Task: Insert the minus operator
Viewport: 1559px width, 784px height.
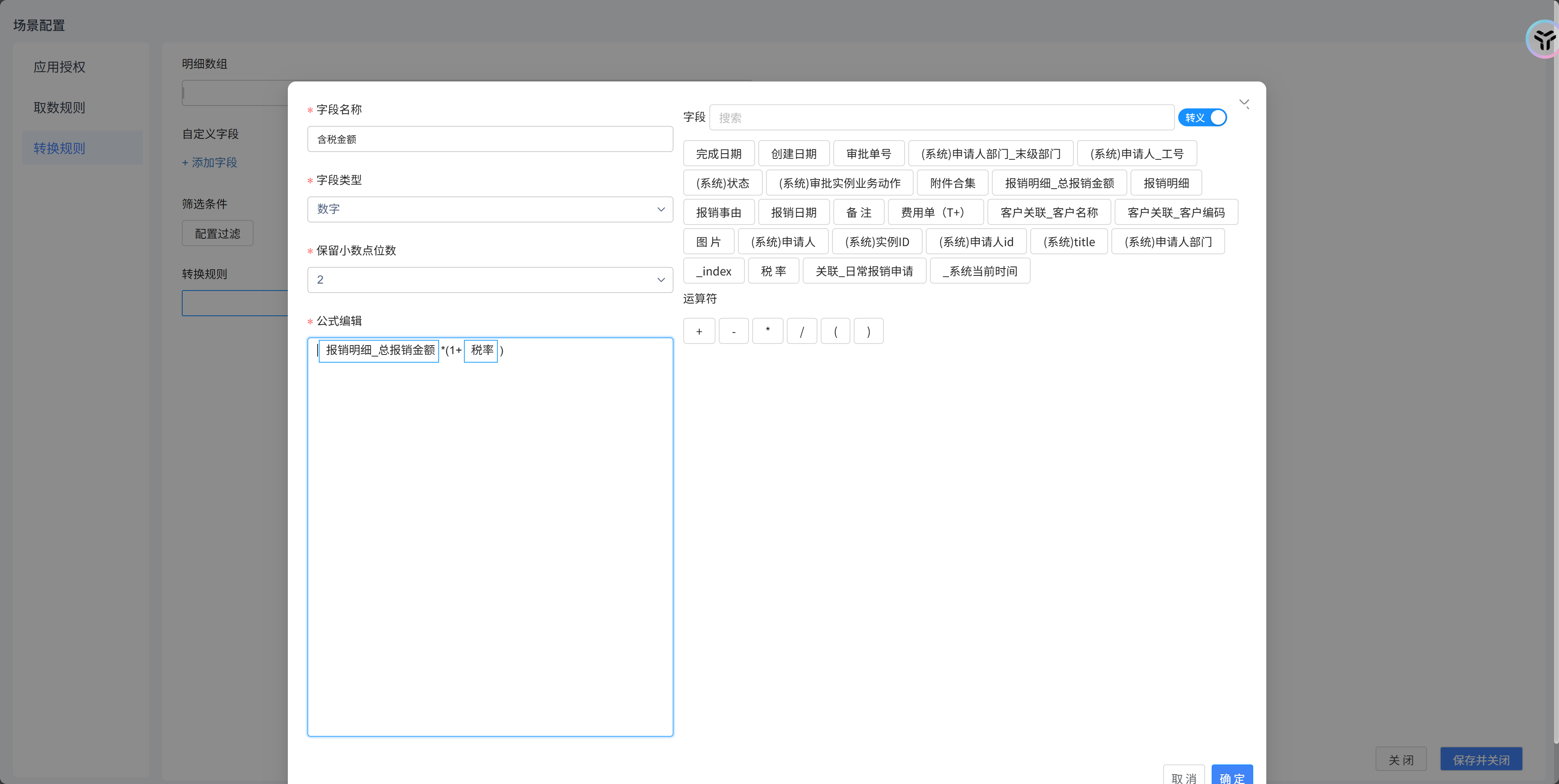Action: 733,331
